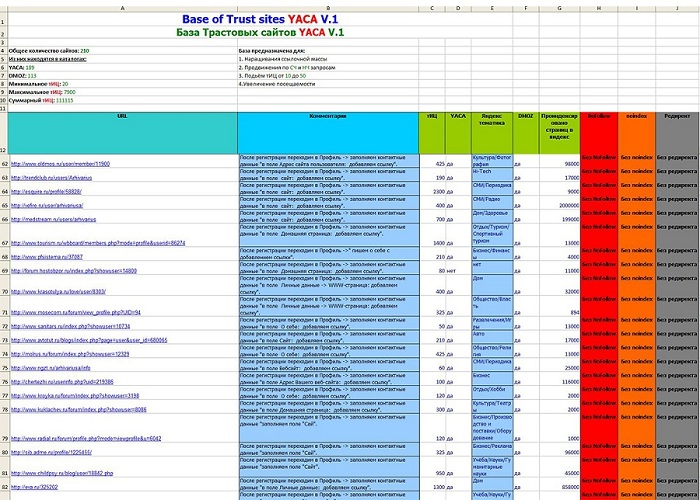This screenshot has width=700, height=500.
Task: Select column A header
Action: [123, 8]
